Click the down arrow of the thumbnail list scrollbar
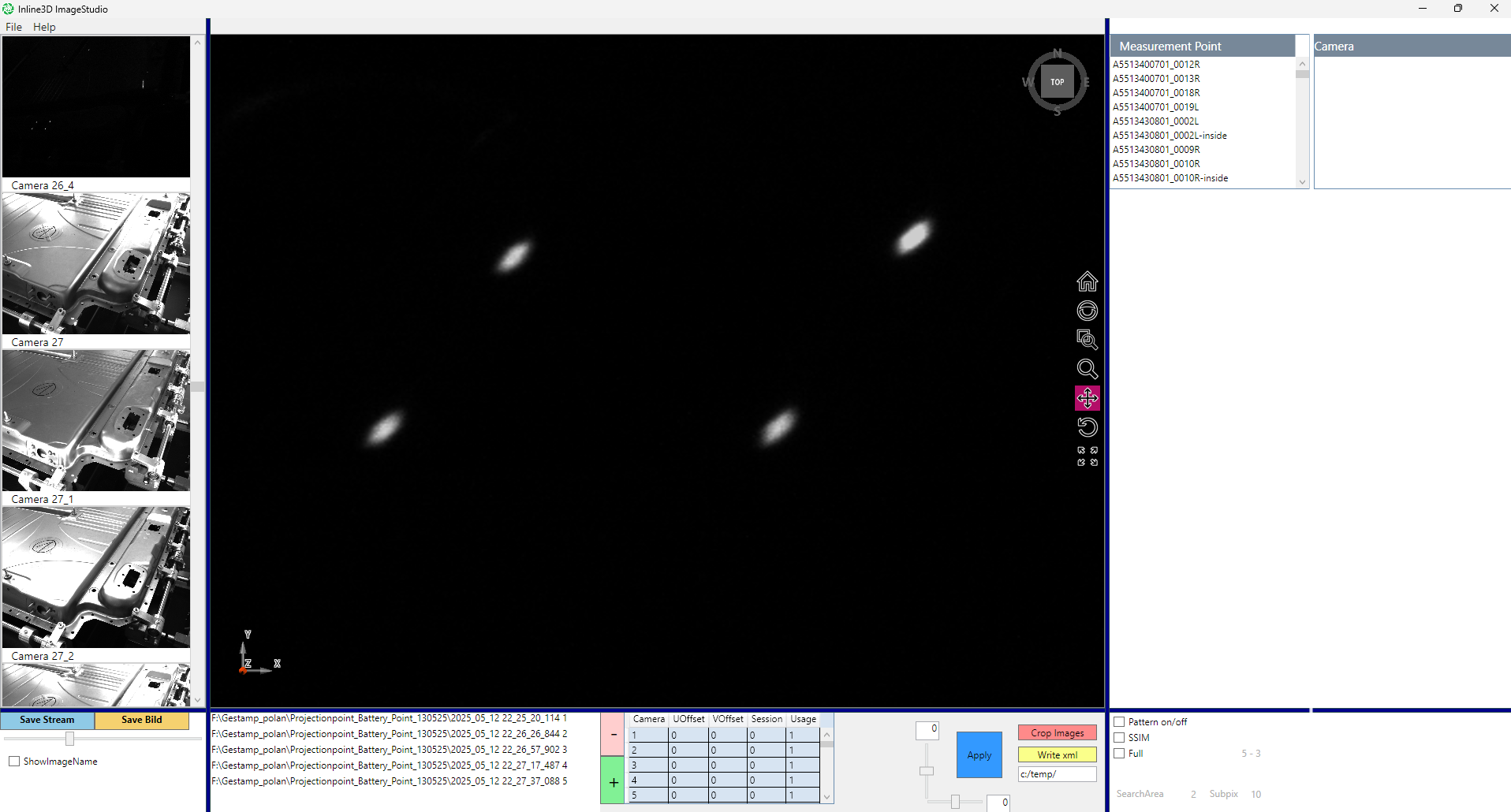Image resolution: width=1511 pixels, height=812 pixels. click(197, 700)
